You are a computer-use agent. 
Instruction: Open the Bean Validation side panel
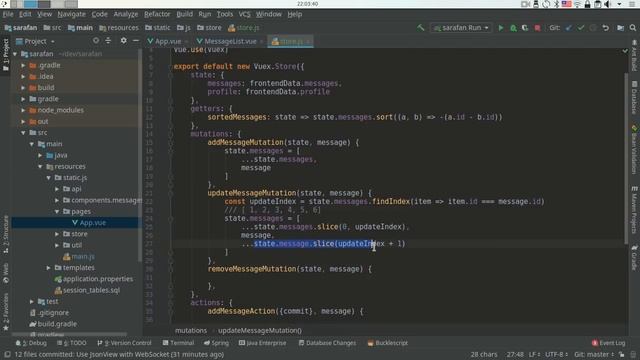click(634, 149)
